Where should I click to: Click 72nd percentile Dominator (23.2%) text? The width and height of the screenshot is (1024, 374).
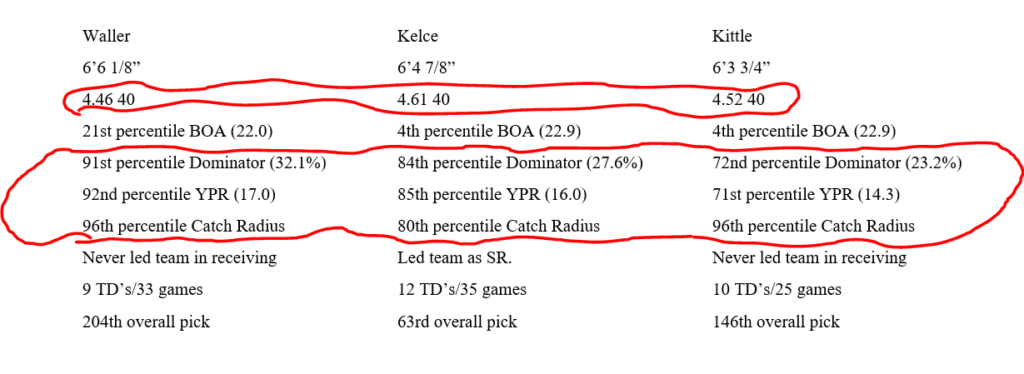(837, 164)
